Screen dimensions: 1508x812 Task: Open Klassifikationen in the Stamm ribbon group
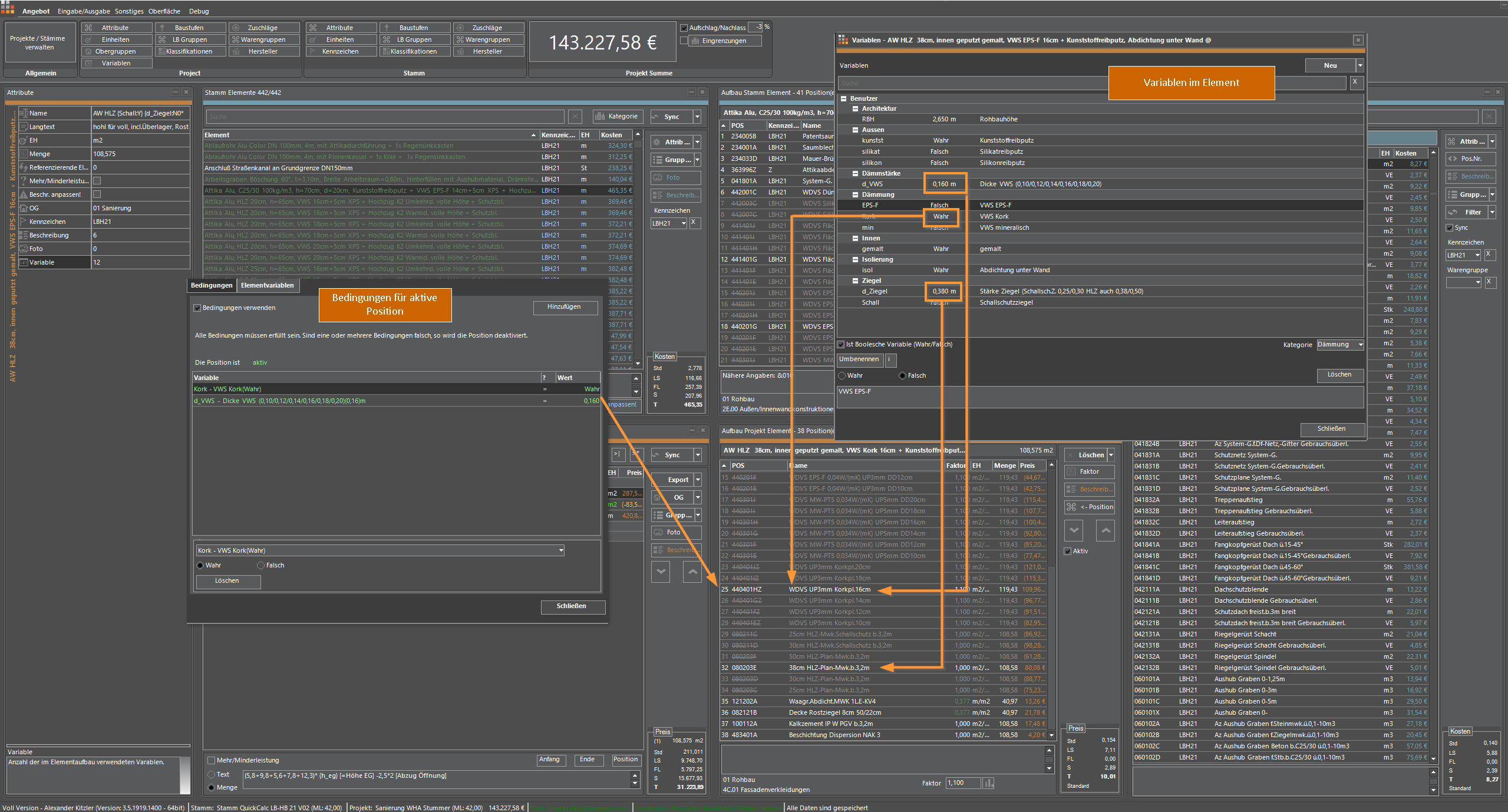414,51
